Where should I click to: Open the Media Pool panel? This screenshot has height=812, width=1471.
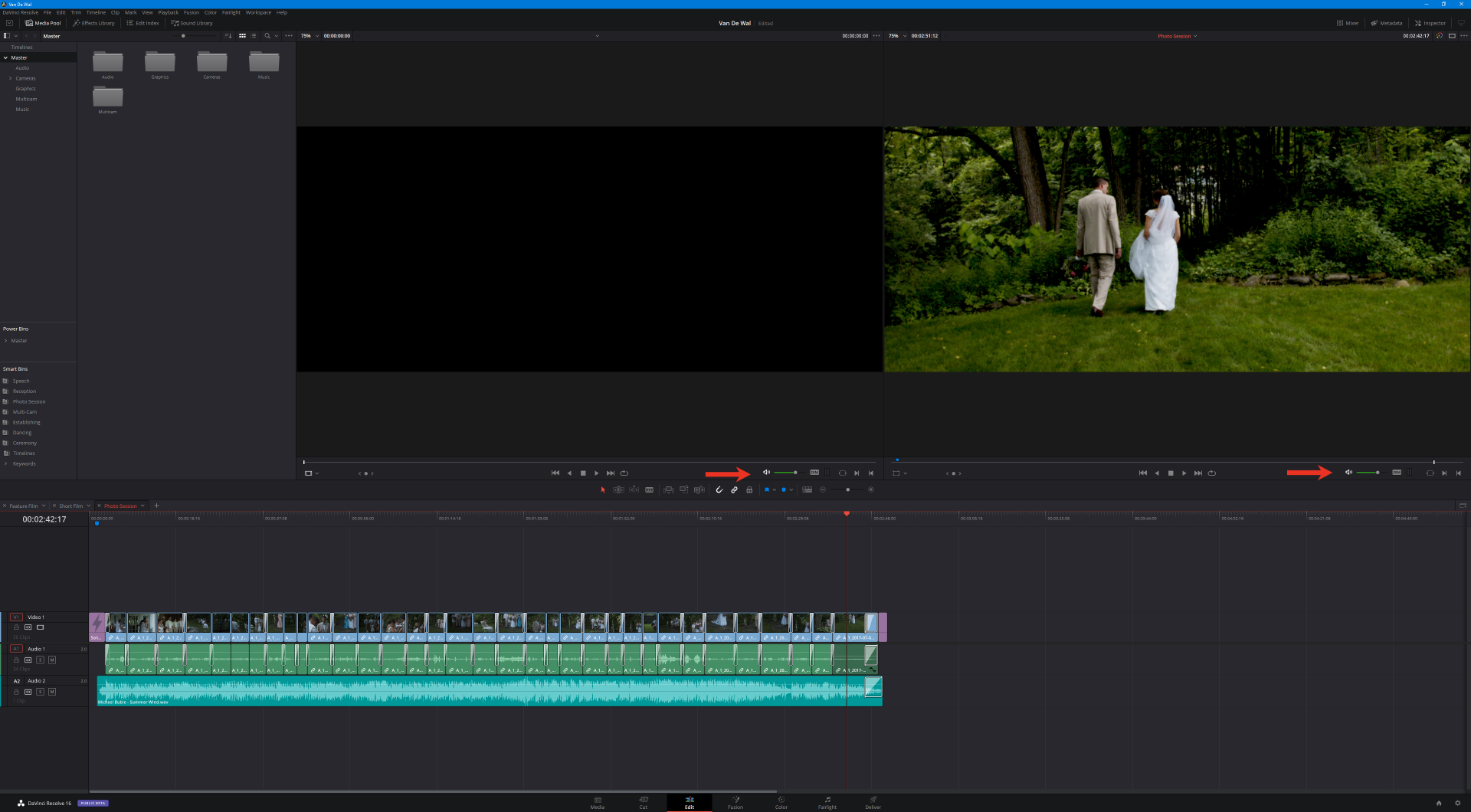pos(43,23)
